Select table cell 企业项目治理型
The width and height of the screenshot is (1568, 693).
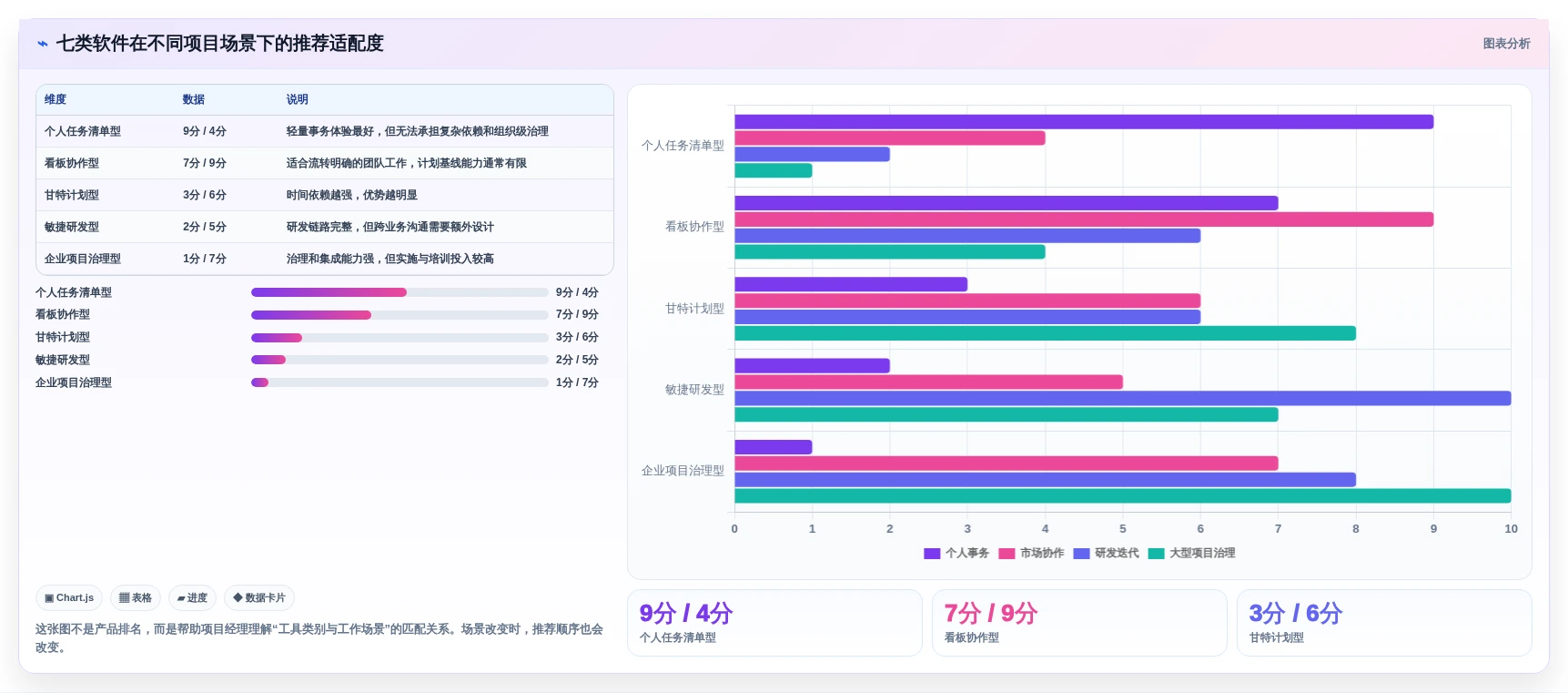pos(83,260)
